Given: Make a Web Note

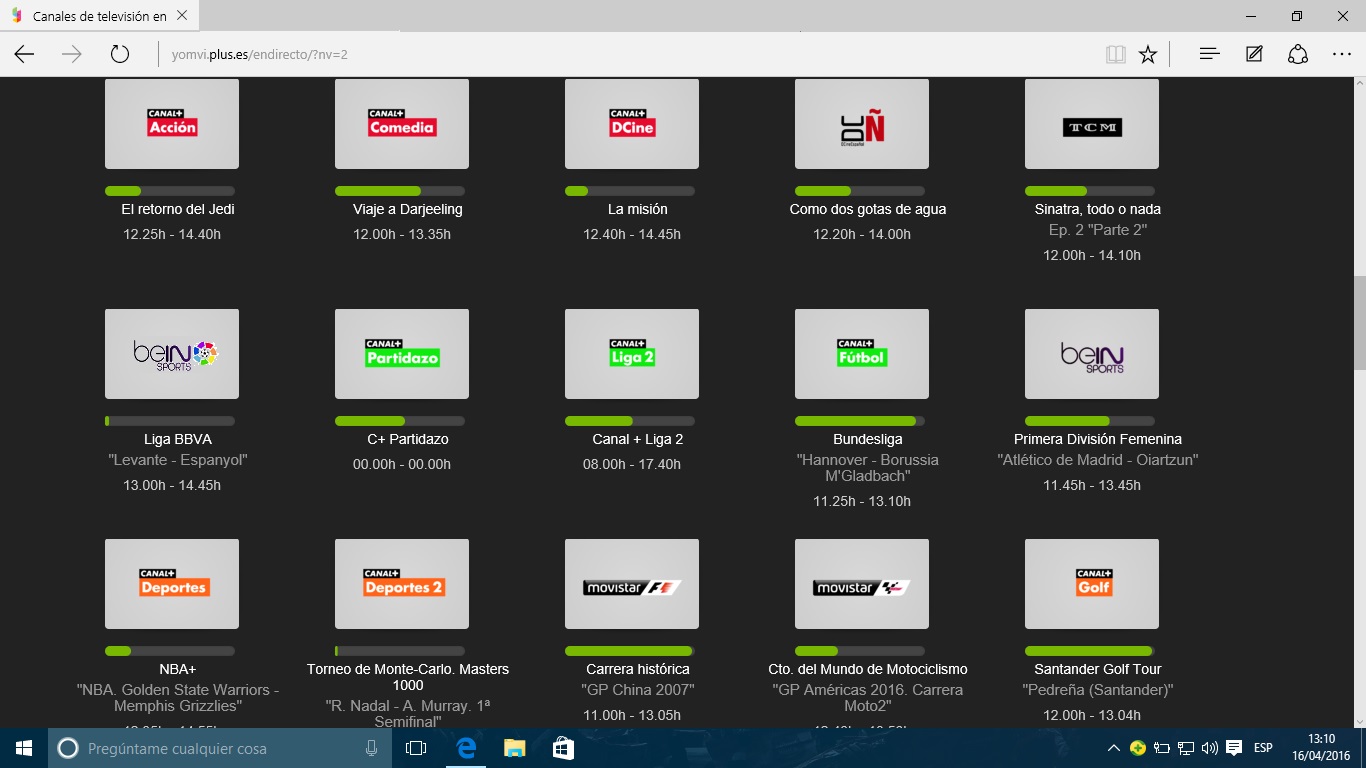Looking at the screenshot, I should pyautogui.click(x=1254, y=54).
